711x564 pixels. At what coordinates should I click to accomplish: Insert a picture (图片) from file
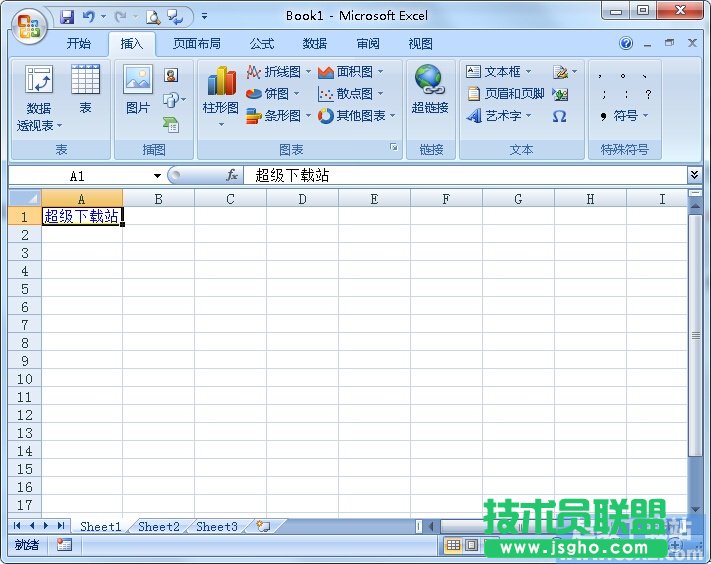point(137,90)
